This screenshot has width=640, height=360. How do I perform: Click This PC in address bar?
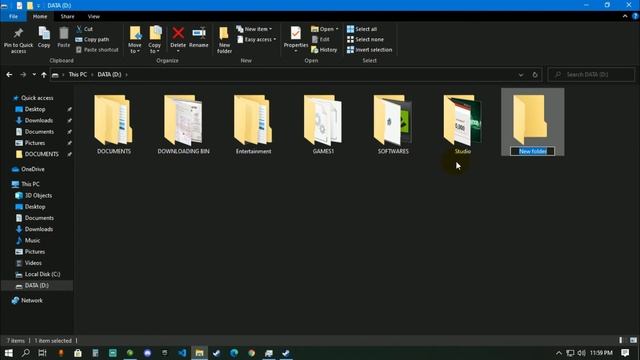click(x=78, y=75)
